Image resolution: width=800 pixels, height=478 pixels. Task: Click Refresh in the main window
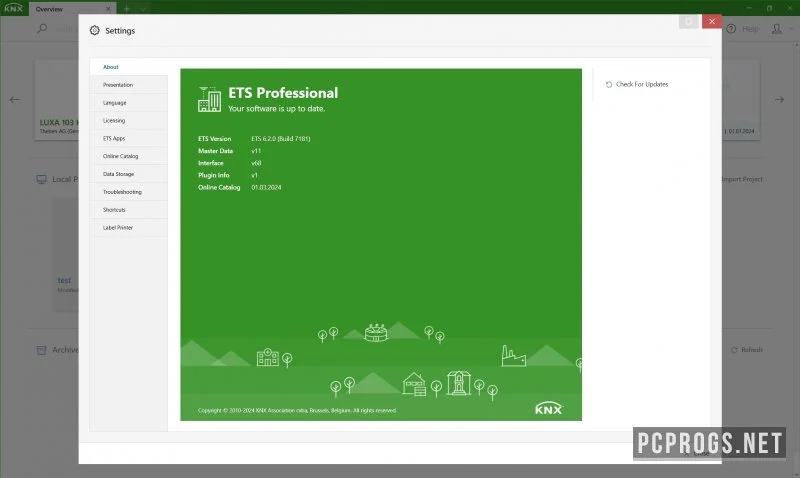746,350
